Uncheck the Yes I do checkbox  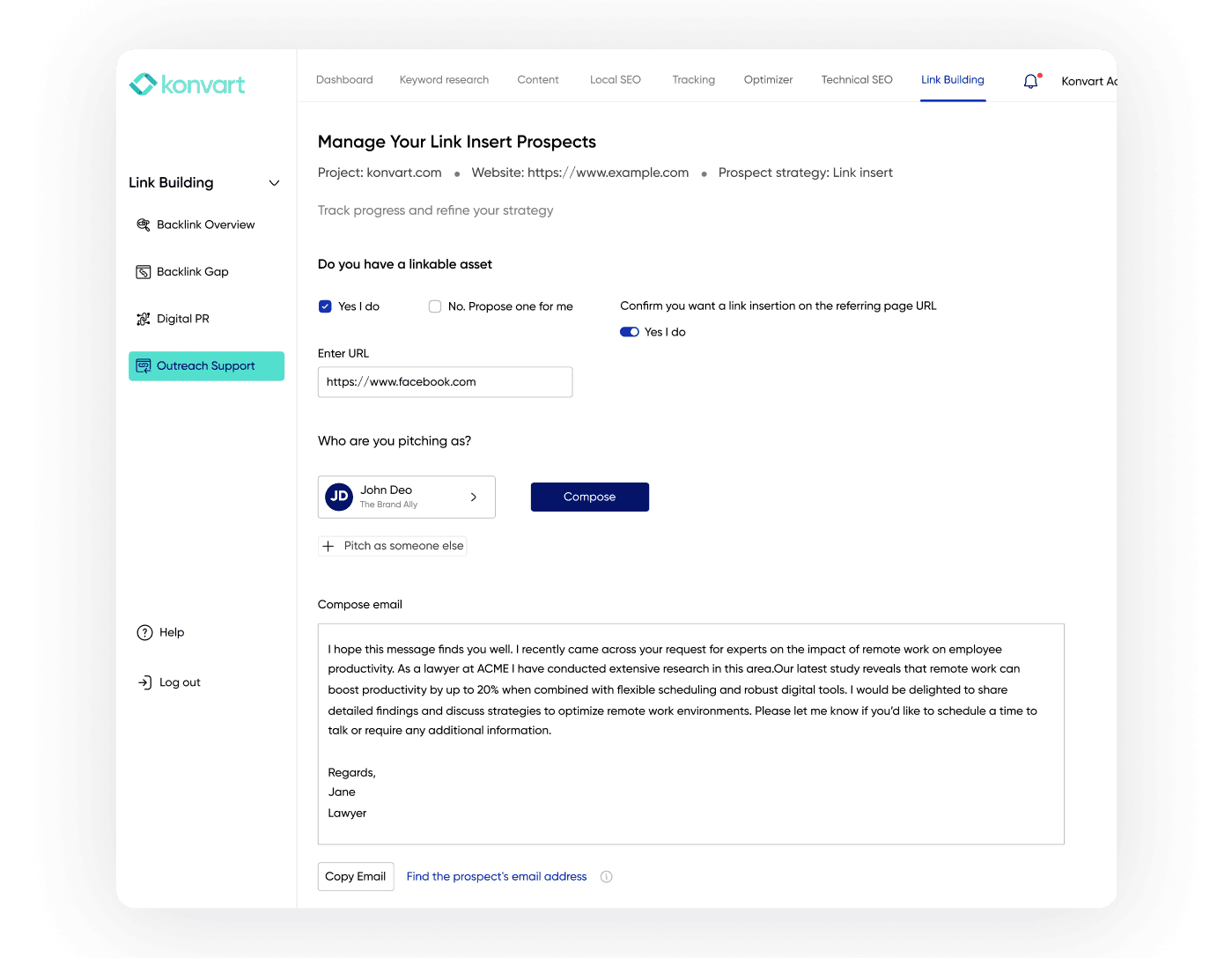[x=325, y=306]
